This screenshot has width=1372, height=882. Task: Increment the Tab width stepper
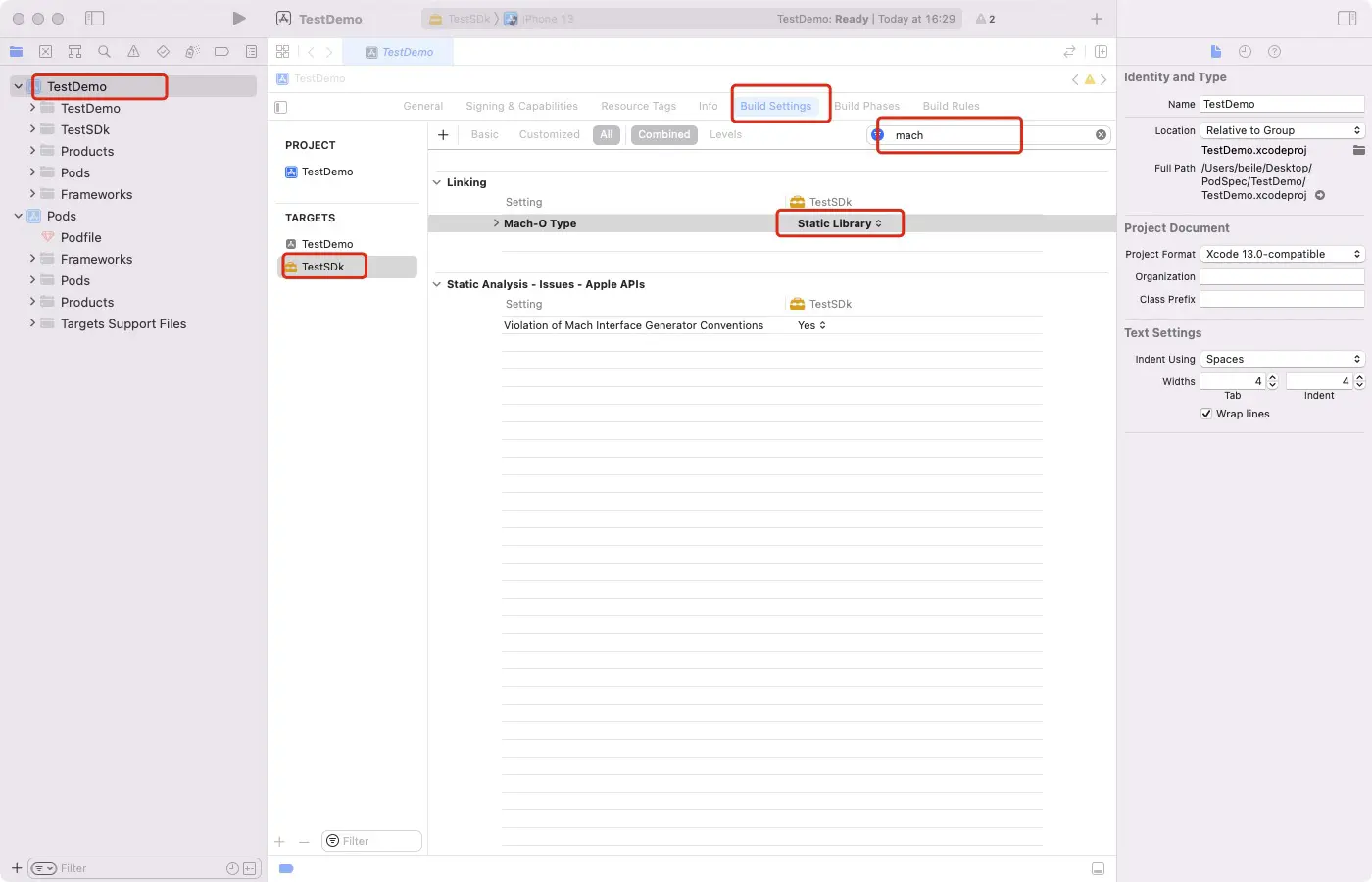(x=1272, y=377)
